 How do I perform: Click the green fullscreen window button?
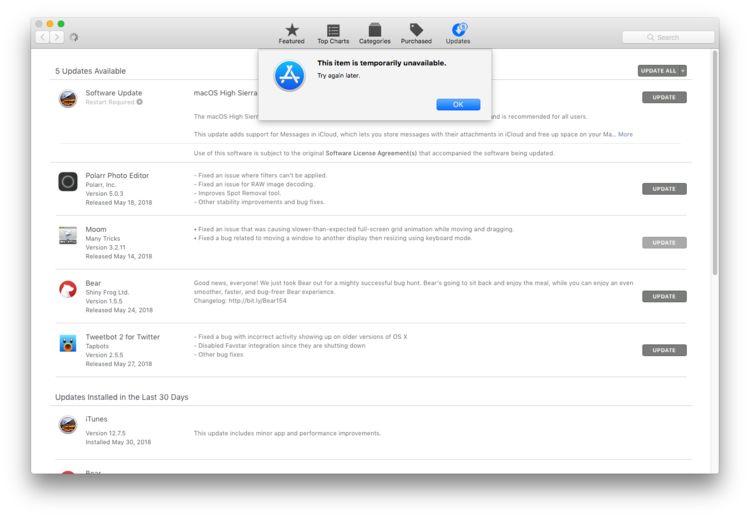click(61, 23)
